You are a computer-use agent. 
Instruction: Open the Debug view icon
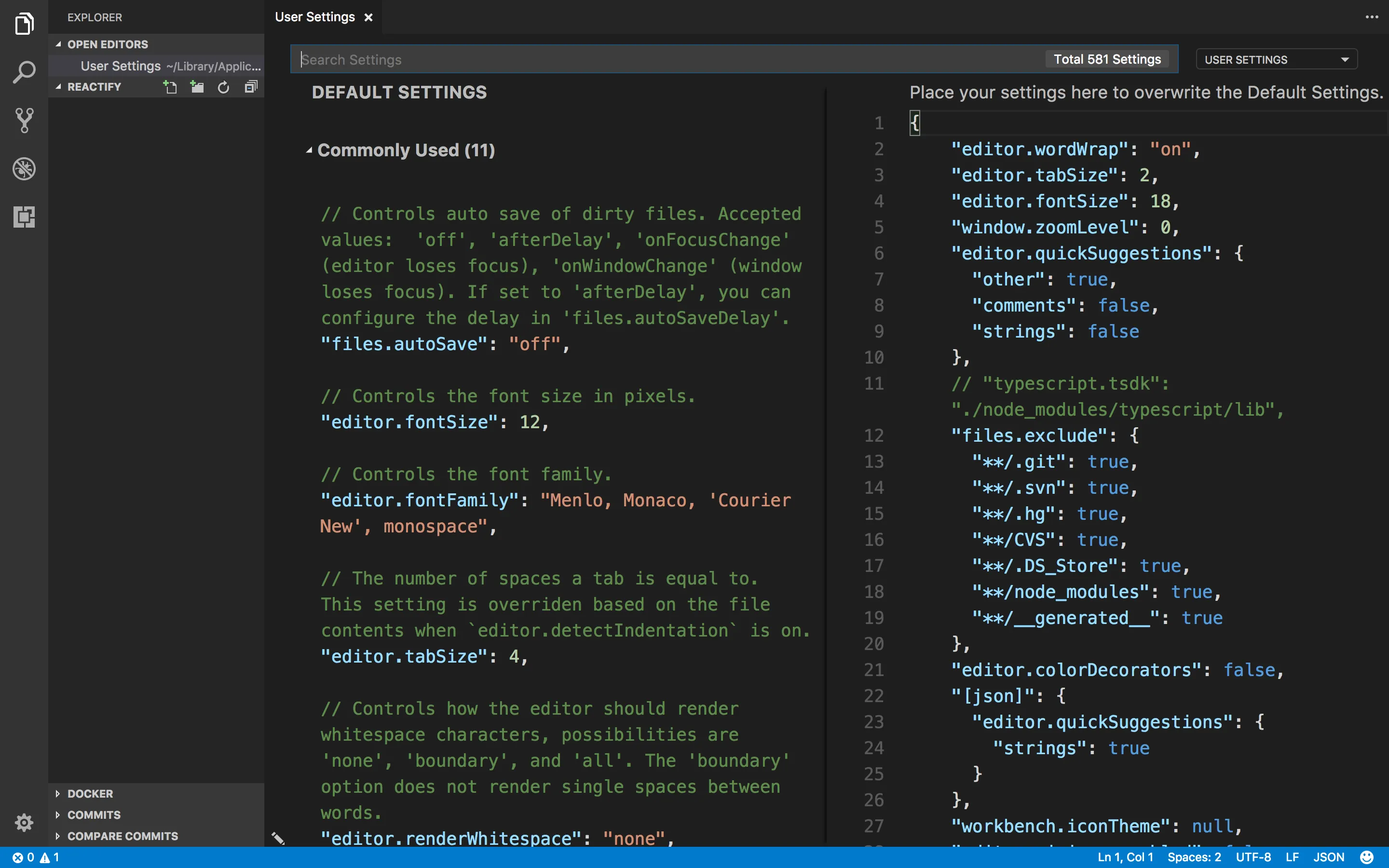(24, 169)
